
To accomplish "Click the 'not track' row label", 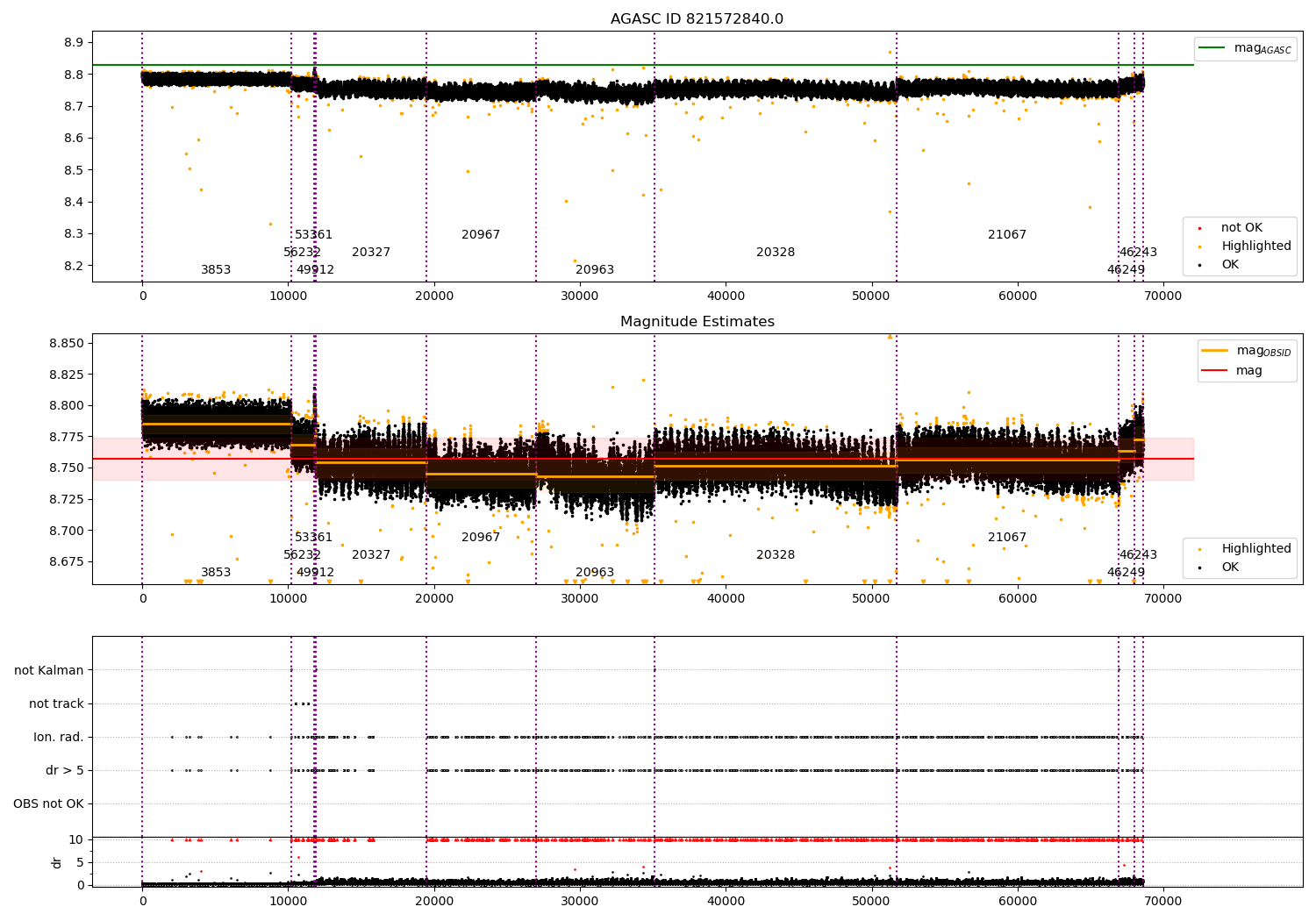I will [x=56, y=703].
